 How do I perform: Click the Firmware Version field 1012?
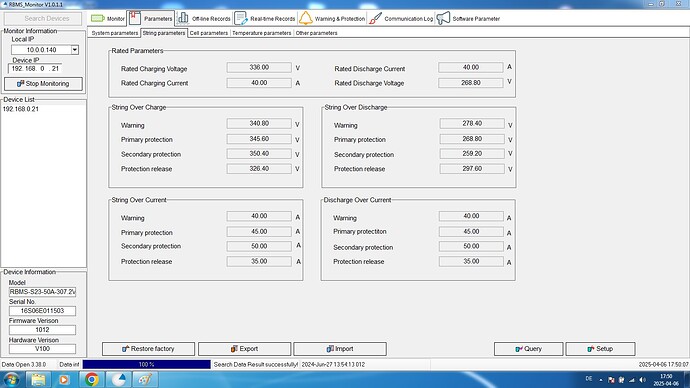point(42,330)
